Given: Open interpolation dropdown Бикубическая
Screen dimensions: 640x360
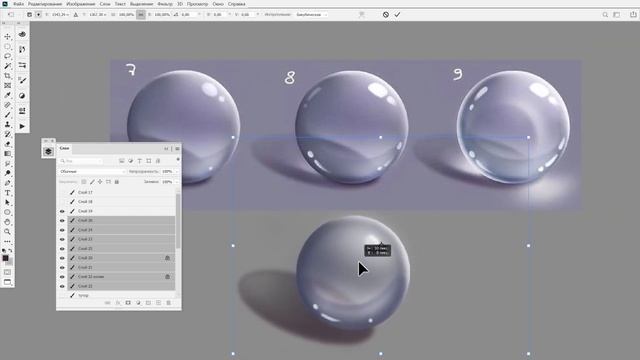Looking at the screenshot, I should click(x=311, y=15).
